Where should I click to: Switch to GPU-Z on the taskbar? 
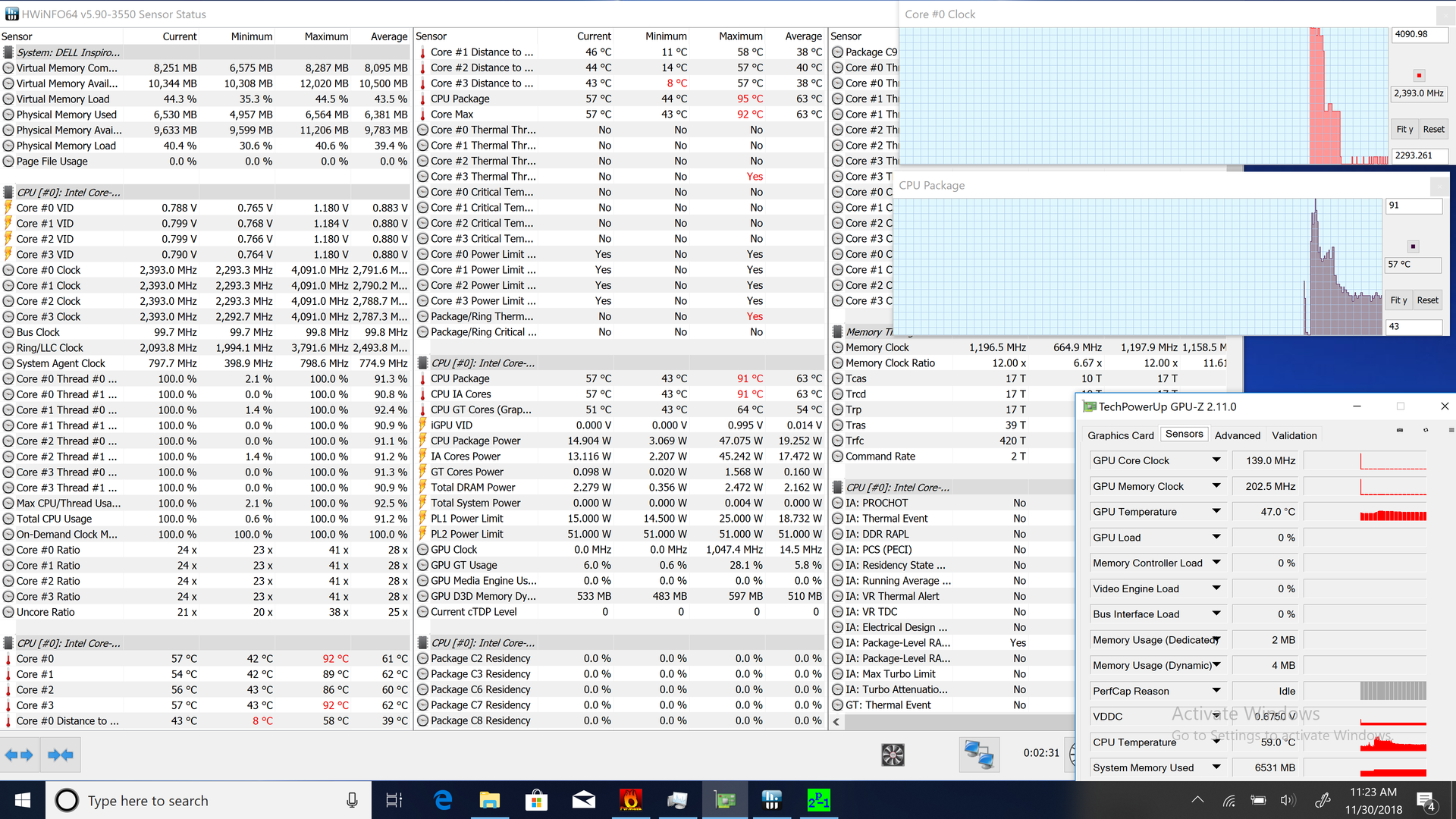724,800
